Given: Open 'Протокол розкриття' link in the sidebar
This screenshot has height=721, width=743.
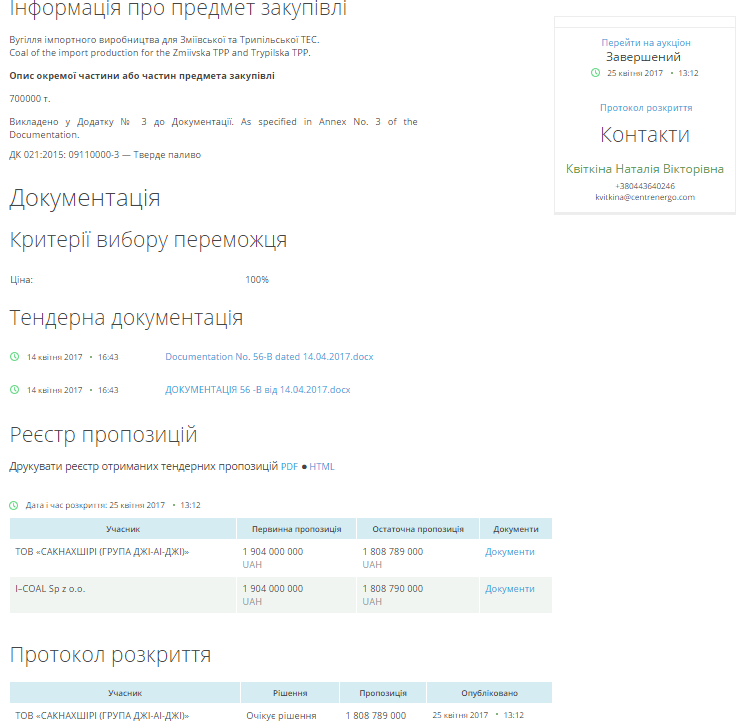Looking at the screenshot, I should (645, 108).
